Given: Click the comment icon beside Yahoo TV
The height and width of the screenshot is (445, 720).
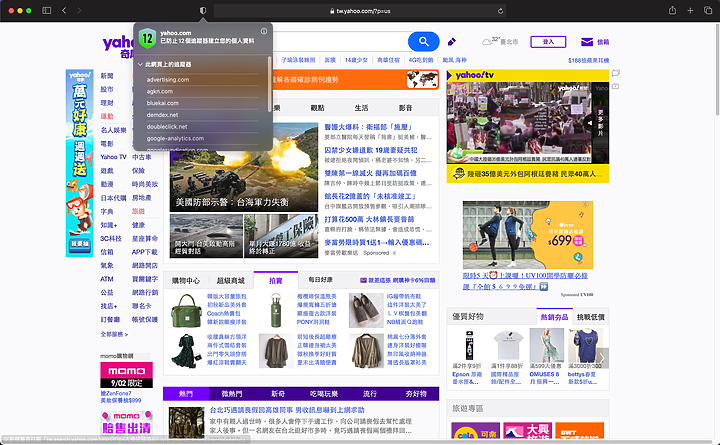Looking at the screenshot, I should point(616,73).
